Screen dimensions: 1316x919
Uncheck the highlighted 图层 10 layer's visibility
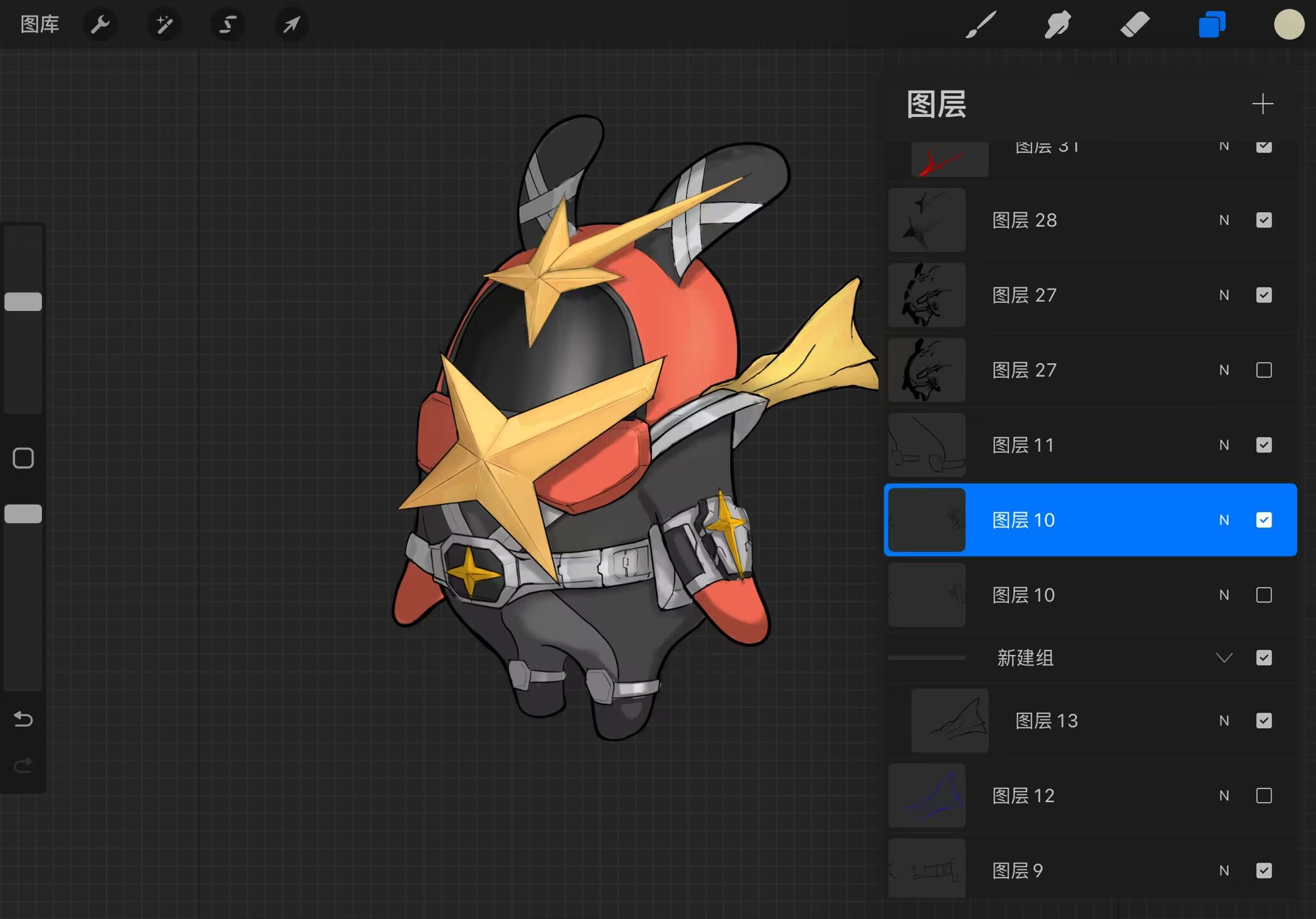[1264, 520]
